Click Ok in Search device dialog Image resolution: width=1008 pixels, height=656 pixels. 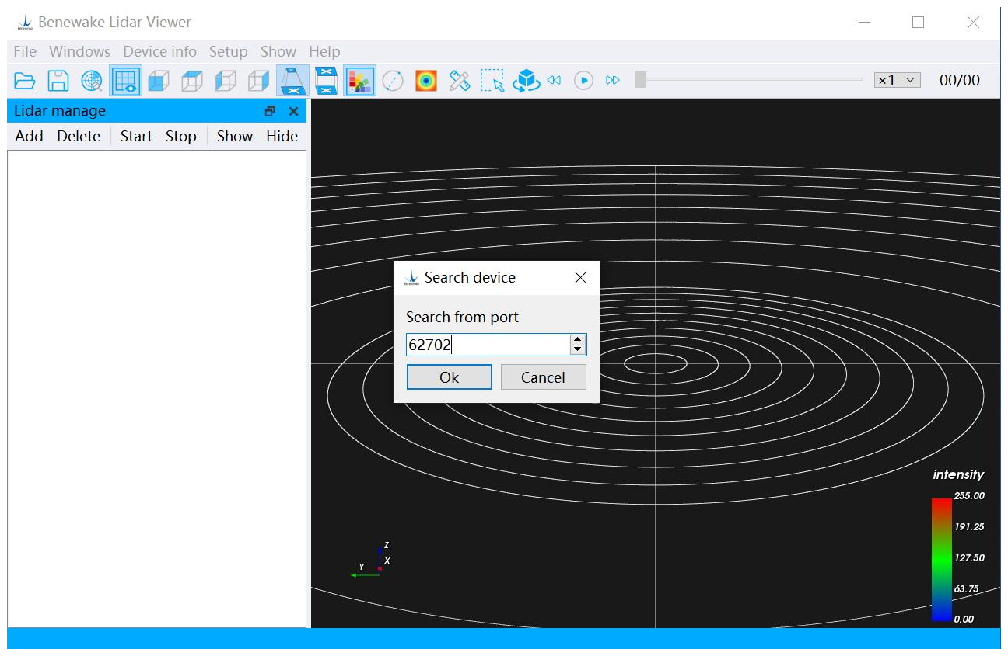tap(449, 378)
